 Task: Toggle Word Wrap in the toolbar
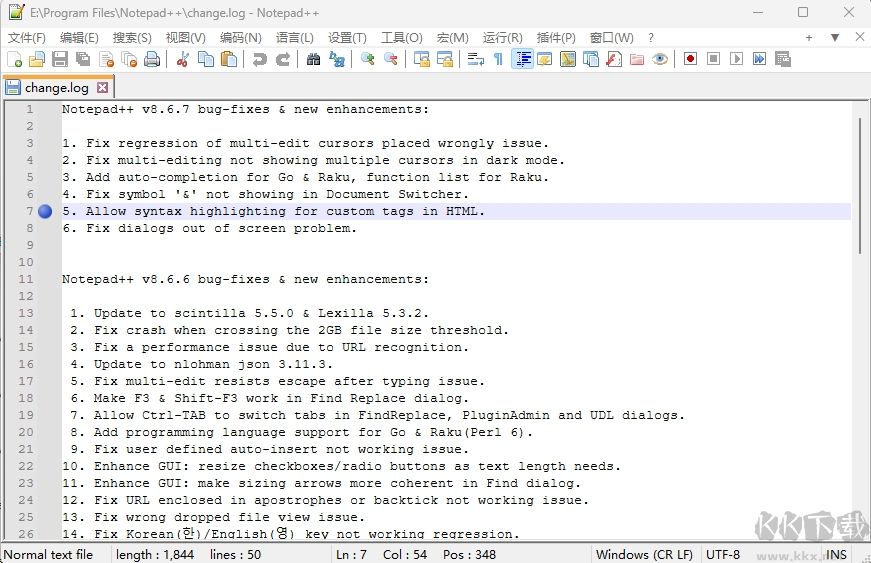tap(475, 59)
